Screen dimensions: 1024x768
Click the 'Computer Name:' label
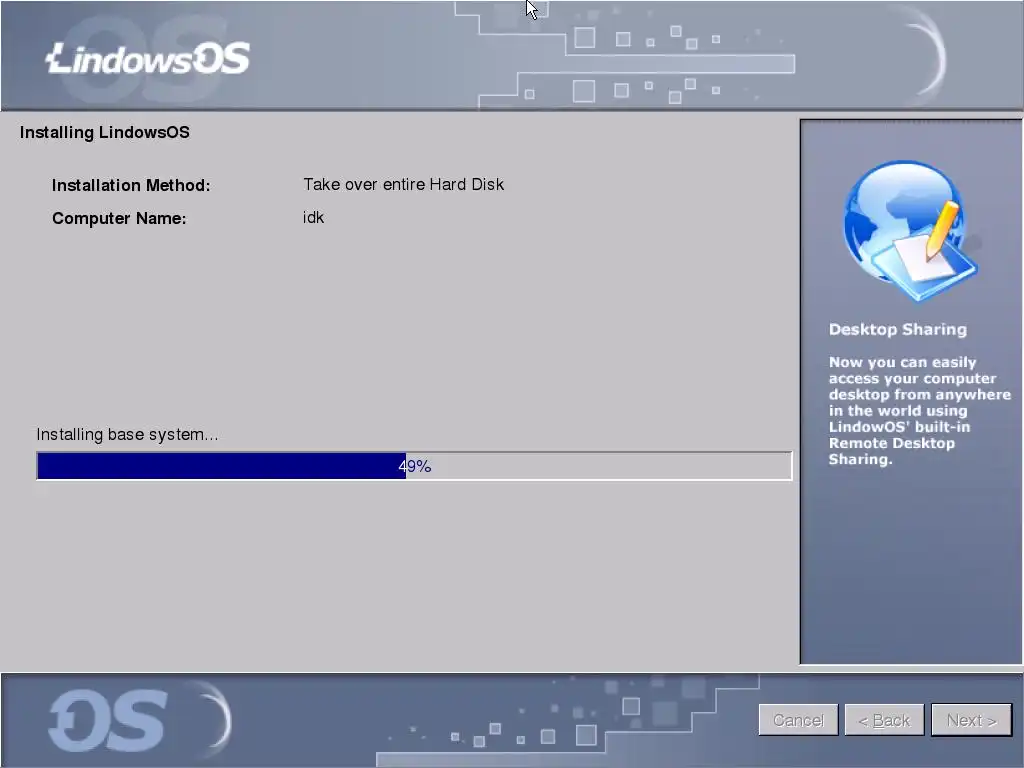[x=119, y=218]
